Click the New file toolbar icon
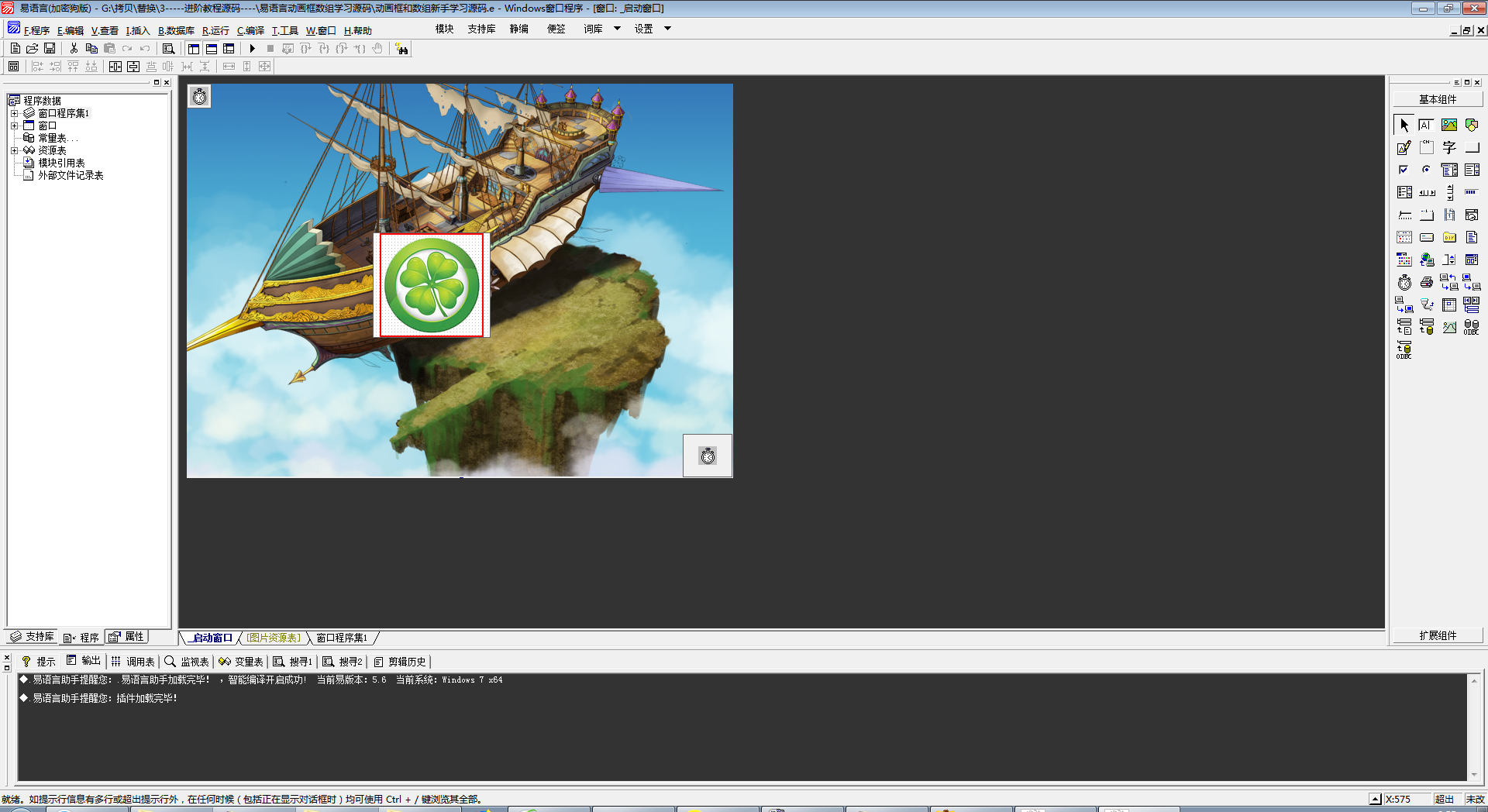Viewport: 1488px width, 812px height. tap(15, 49)
